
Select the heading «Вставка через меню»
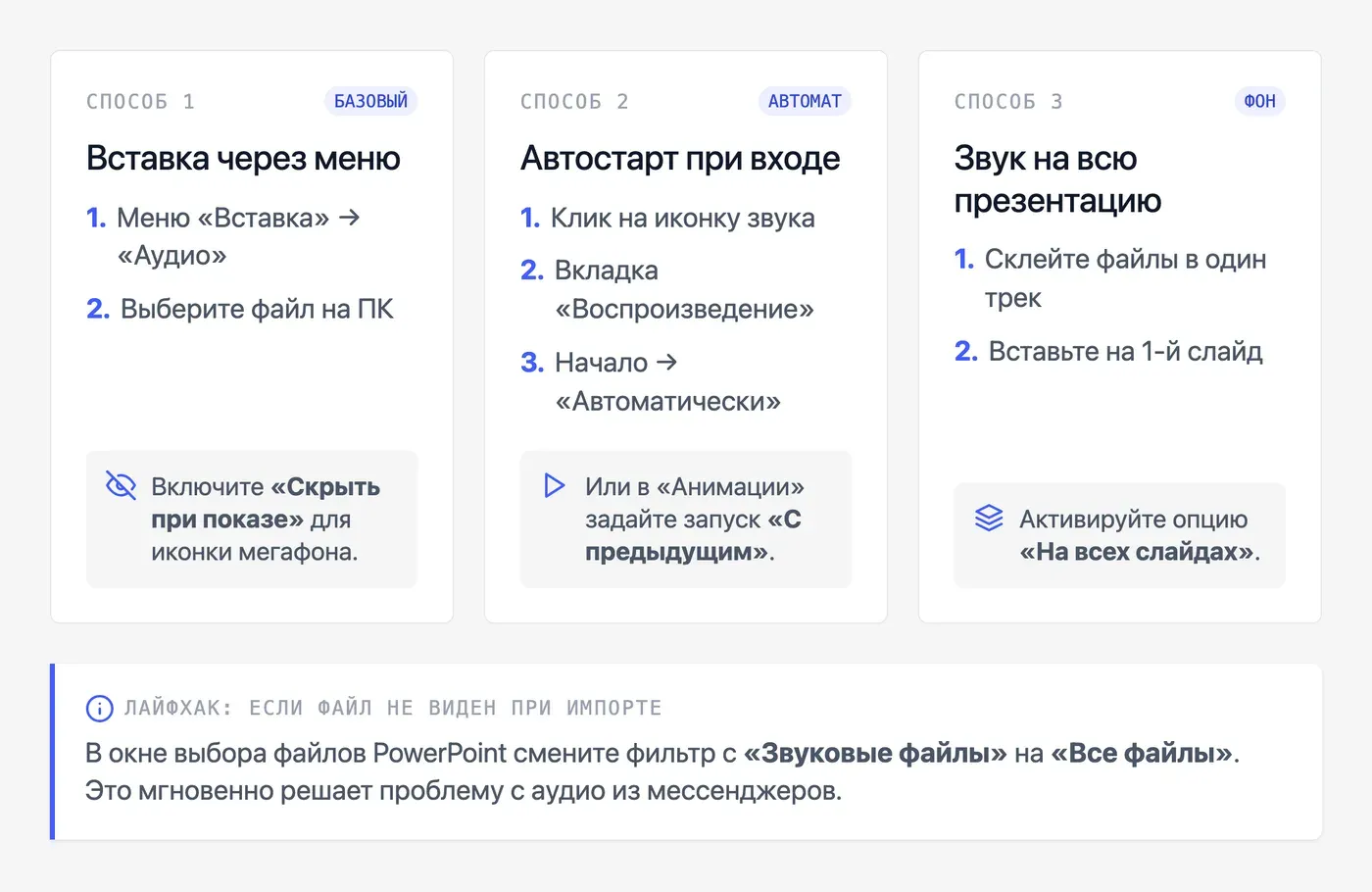tap(243, 158)
